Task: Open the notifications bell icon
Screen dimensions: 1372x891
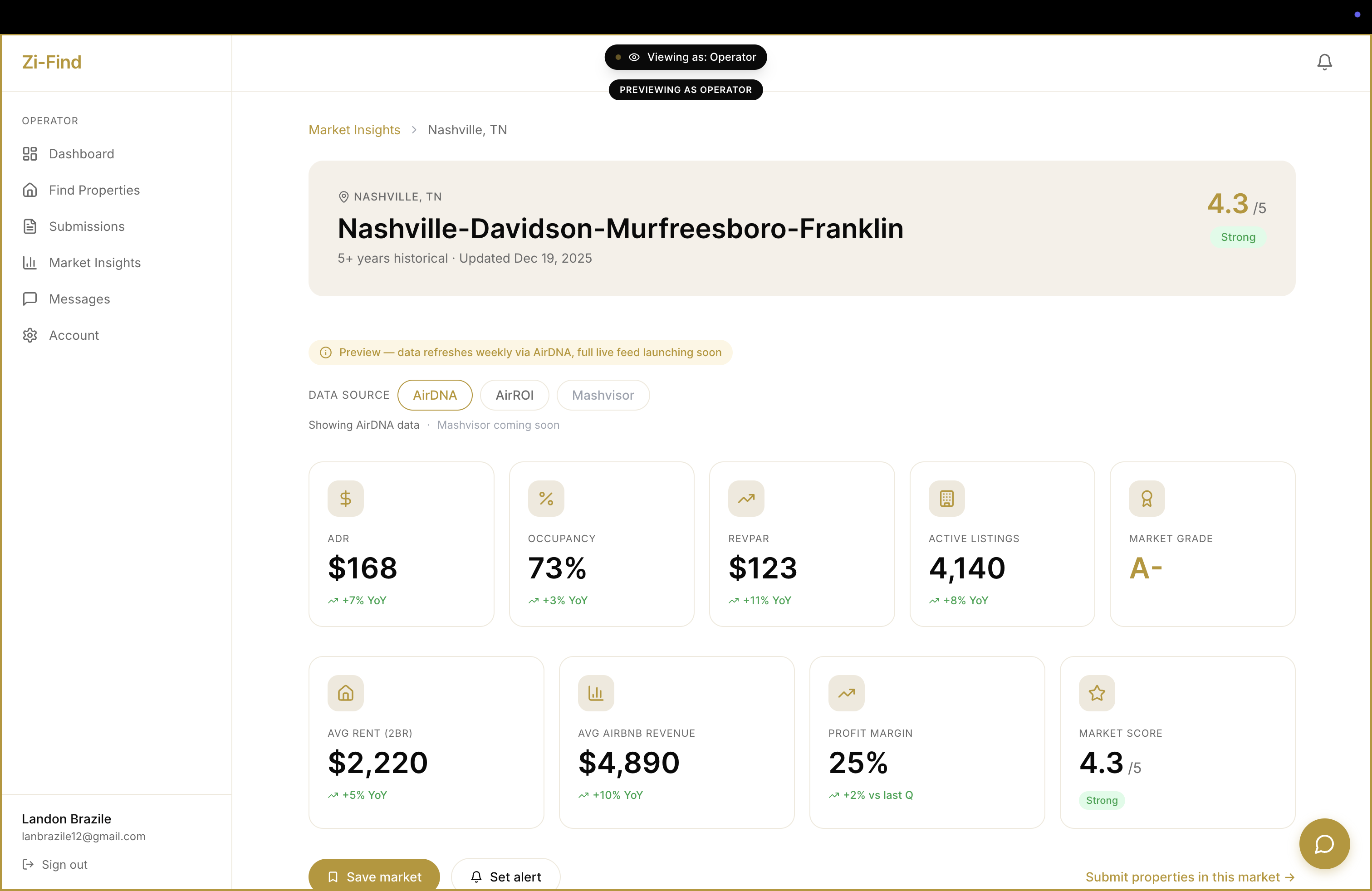Action: click(x=1324, y=62)
